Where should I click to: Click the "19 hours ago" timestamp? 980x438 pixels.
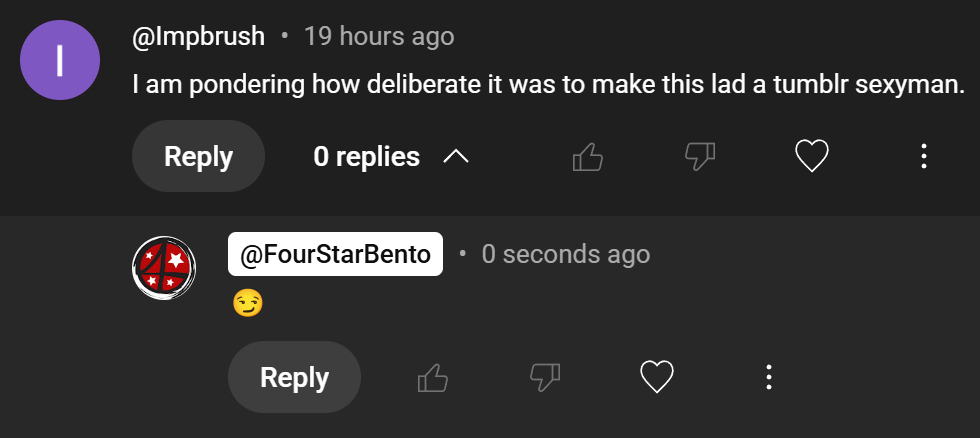point(379,37)
